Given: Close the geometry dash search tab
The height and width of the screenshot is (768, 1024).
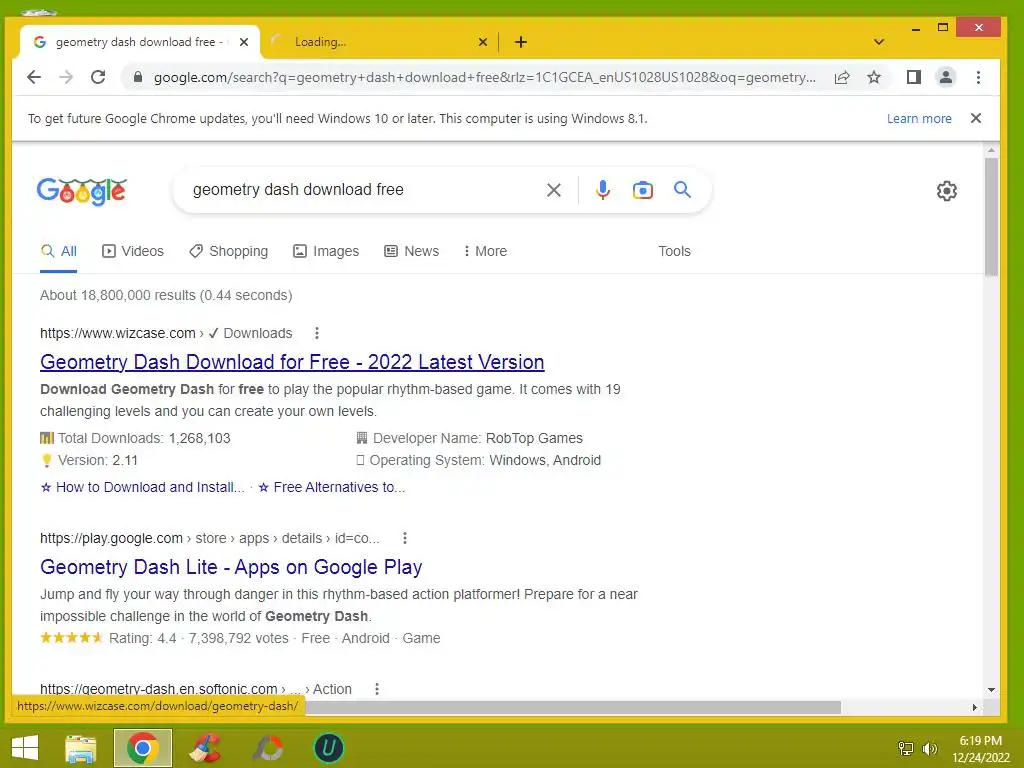Looking at the screenshot, I should point(244,42).
